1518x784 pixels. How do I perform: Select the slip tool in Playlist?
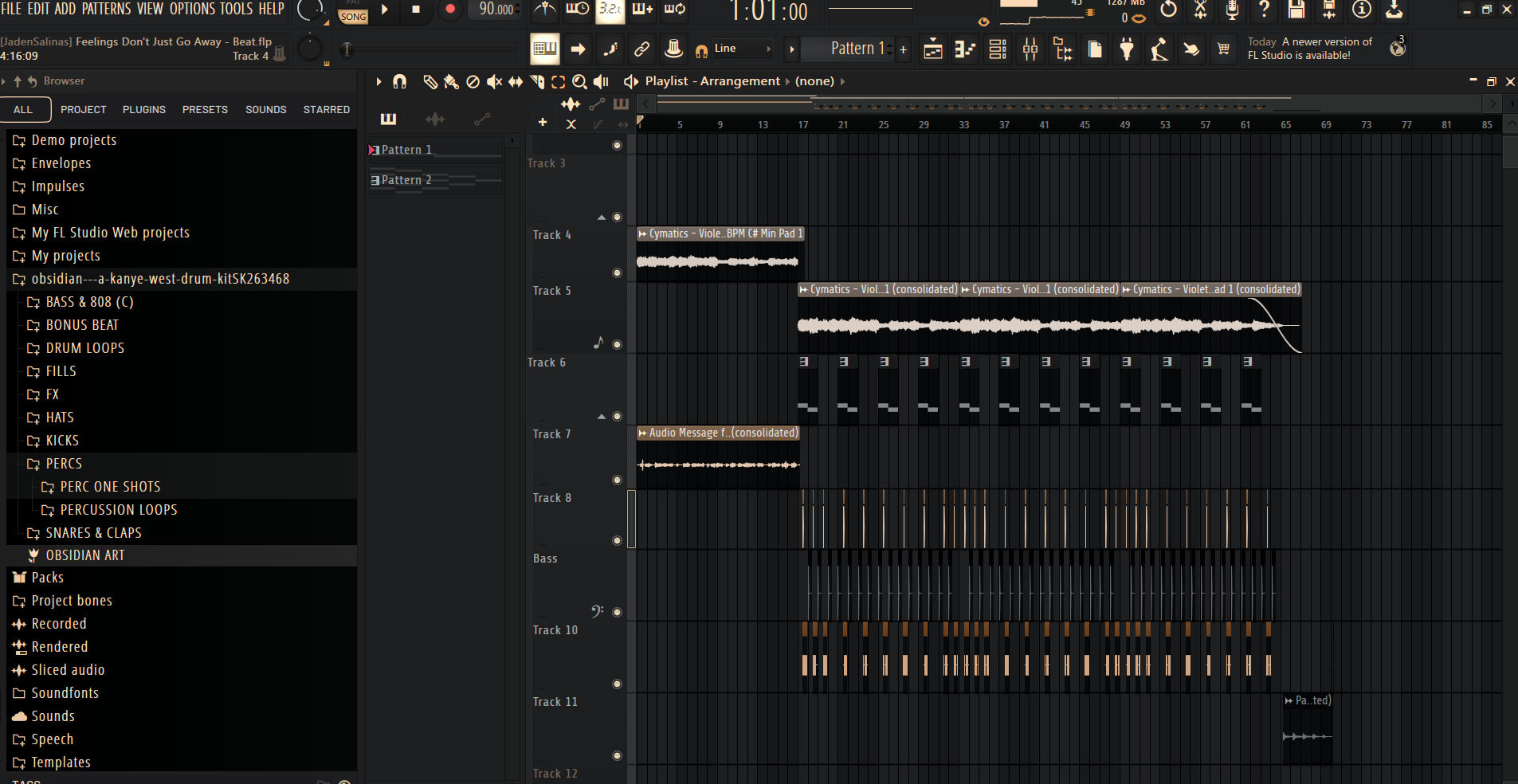pyautogui.click(x=516, y=81)
